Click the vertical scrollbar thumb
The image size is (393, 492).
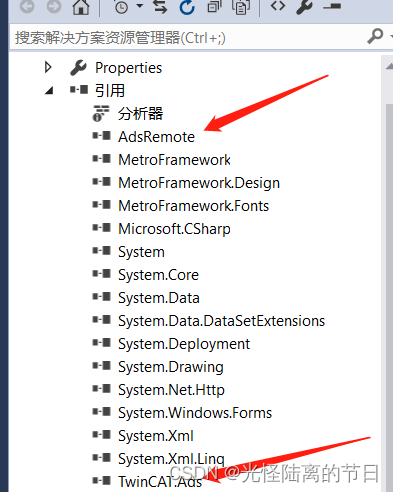[x=389, y=297]
